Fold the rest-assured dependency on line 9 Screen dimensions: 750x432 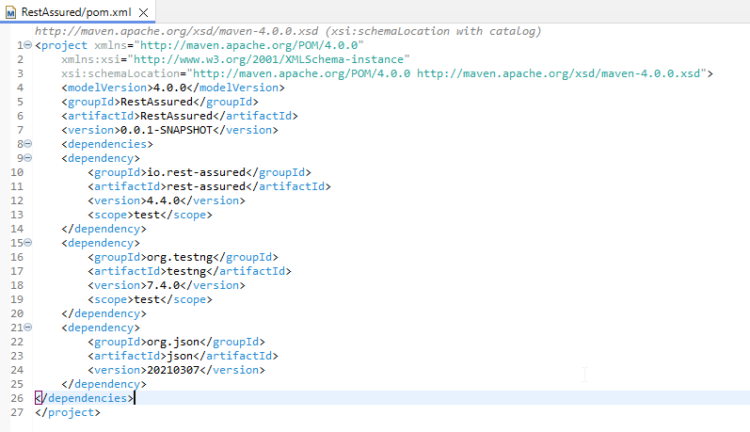[28, 158]
